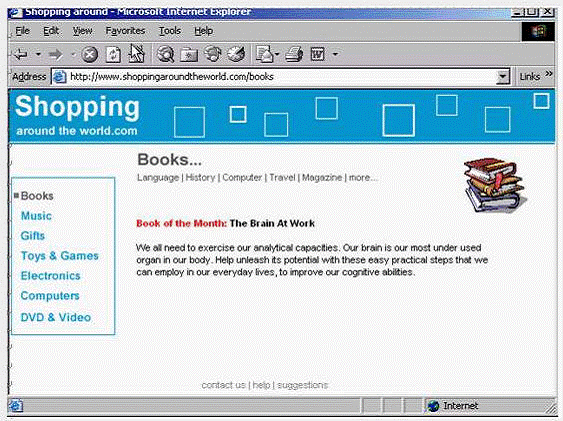Viewport: 563px width, 421px height.
Task: Open the Tools menu
Action: pyautogui.click(x=170, y=31)
